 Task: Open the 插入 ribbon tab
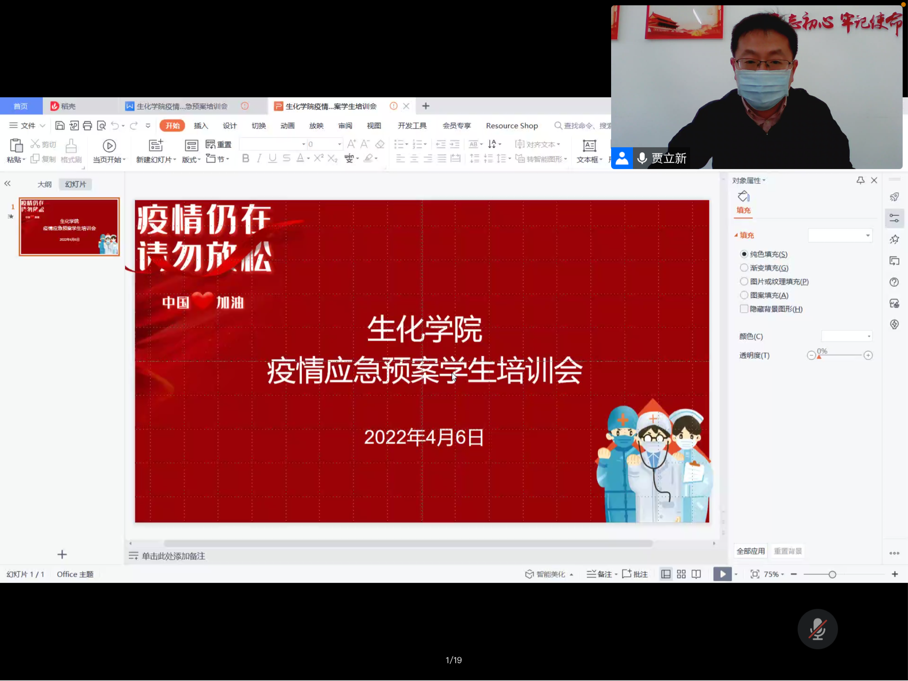(201, 126)
